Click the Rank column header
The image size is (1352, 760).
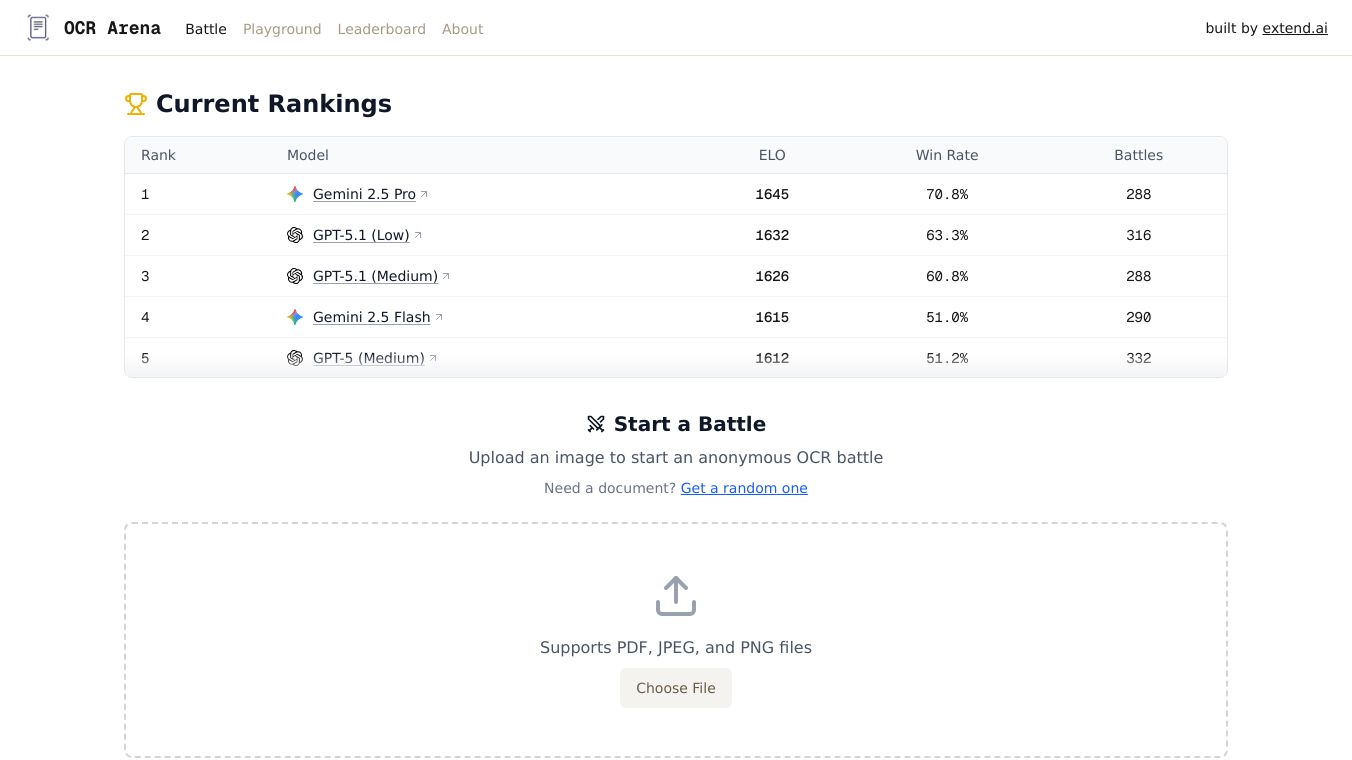click(x=158, y=155)
